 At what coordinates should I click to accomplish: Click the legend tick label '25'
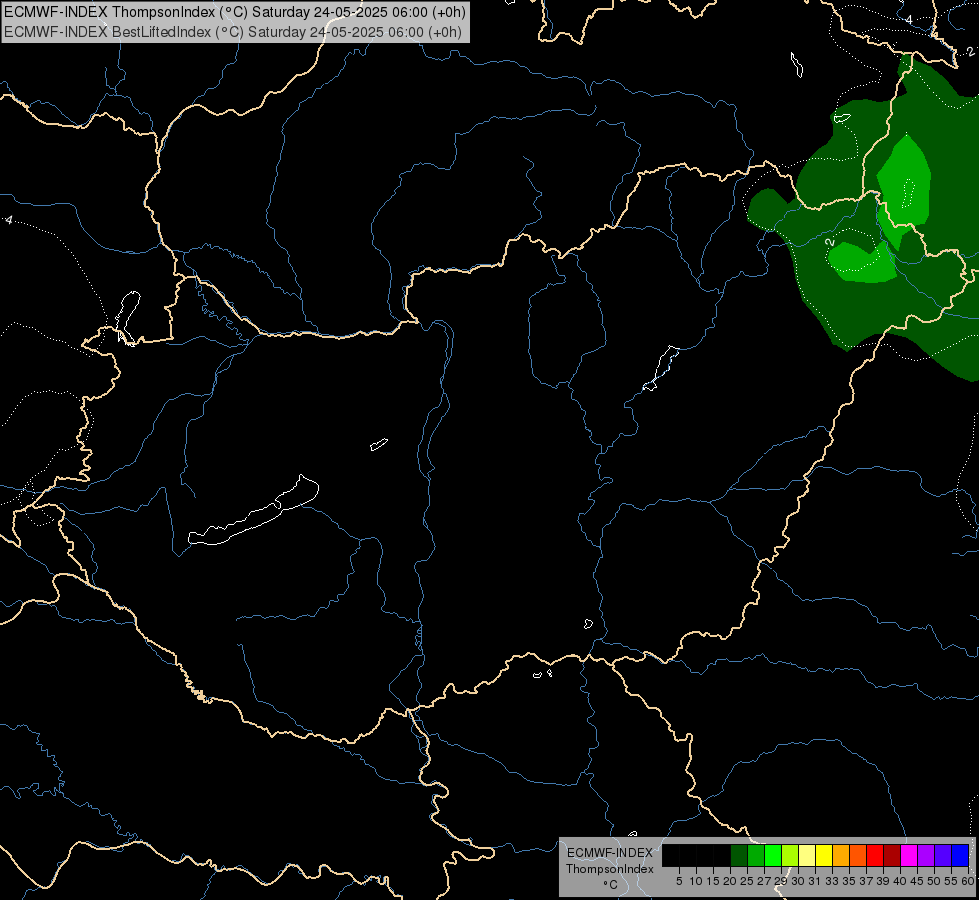(x=747, y=881)
